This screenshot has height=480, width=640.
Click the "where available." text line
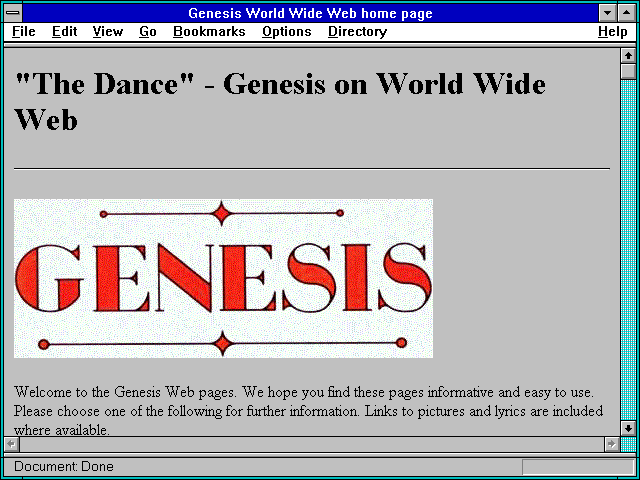62,429
